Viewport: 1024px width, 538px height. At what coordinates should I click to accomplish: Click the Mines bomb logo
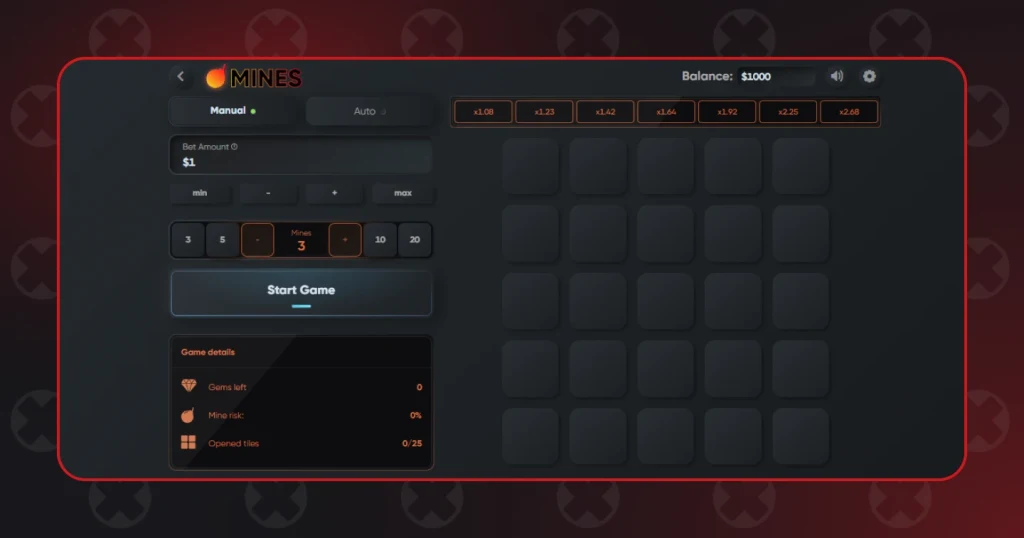point(216,77)
